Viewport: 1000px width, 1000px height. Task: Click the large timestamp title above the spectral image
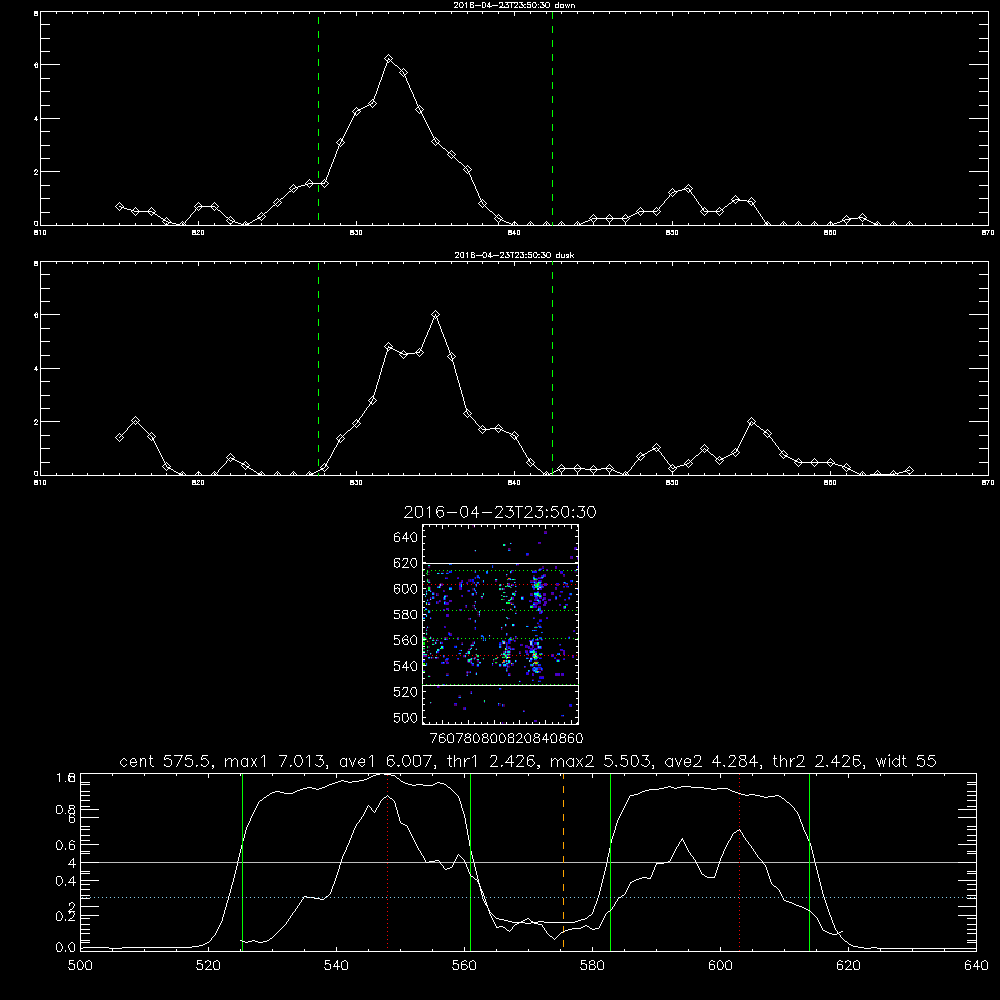pyautogui.click(x=500, y=512)
